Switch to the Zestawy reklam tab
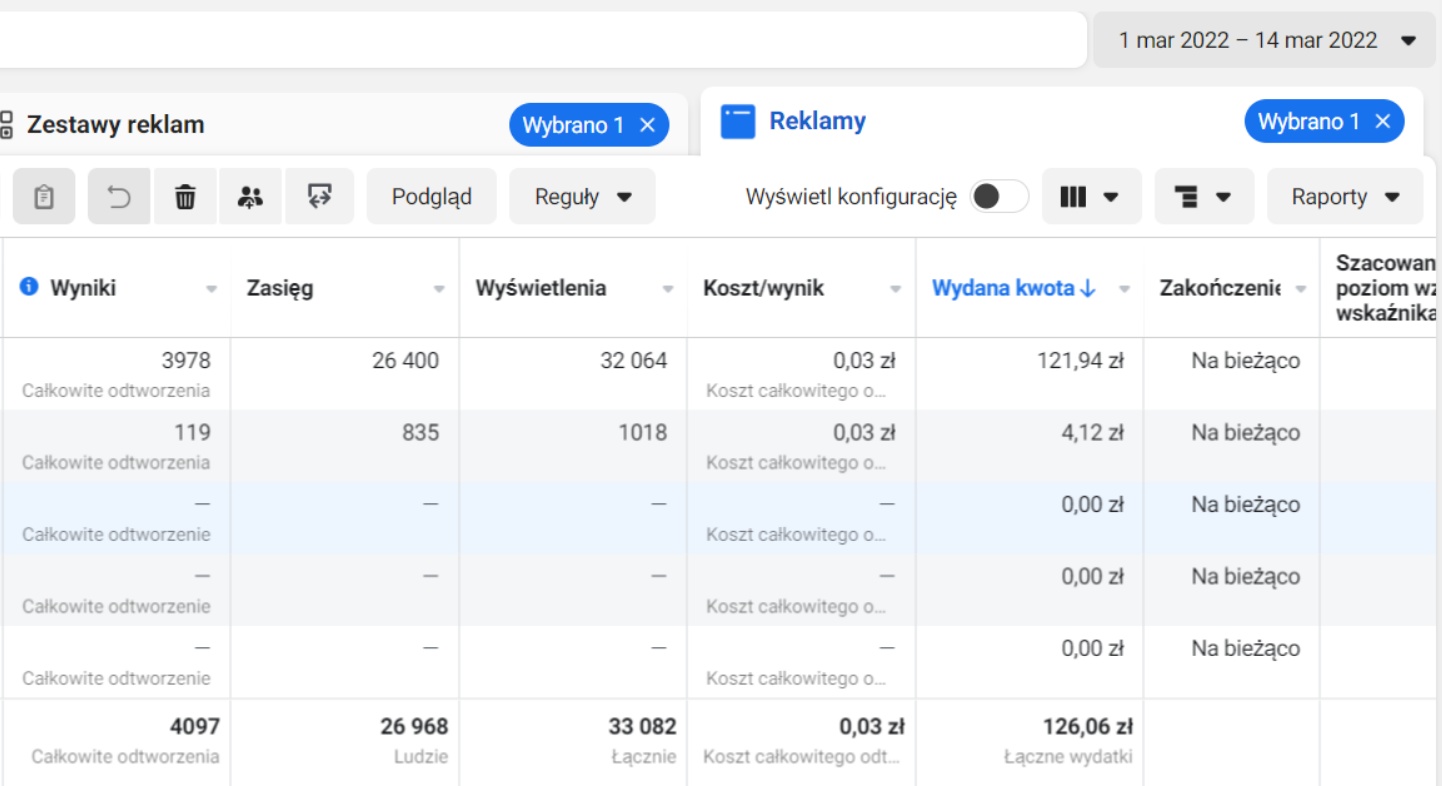The height and width of the screenshot is (786, 1442). (x=115, y=125)
